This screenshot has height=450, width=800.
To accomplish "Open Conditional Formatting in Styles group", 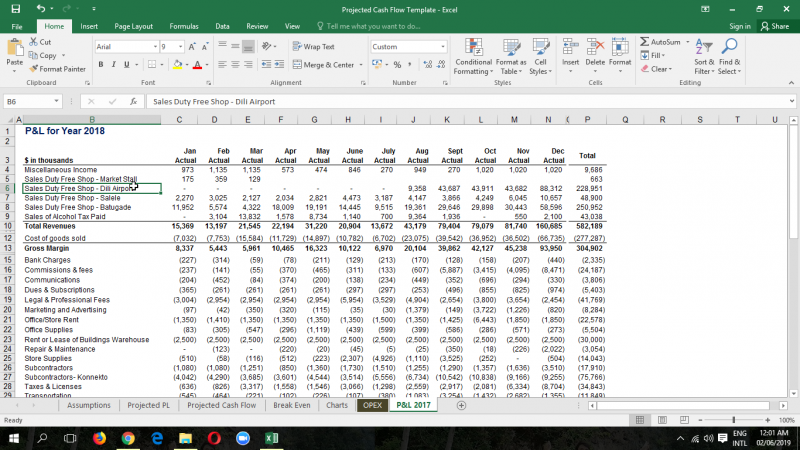I will (x=473, y=52).
